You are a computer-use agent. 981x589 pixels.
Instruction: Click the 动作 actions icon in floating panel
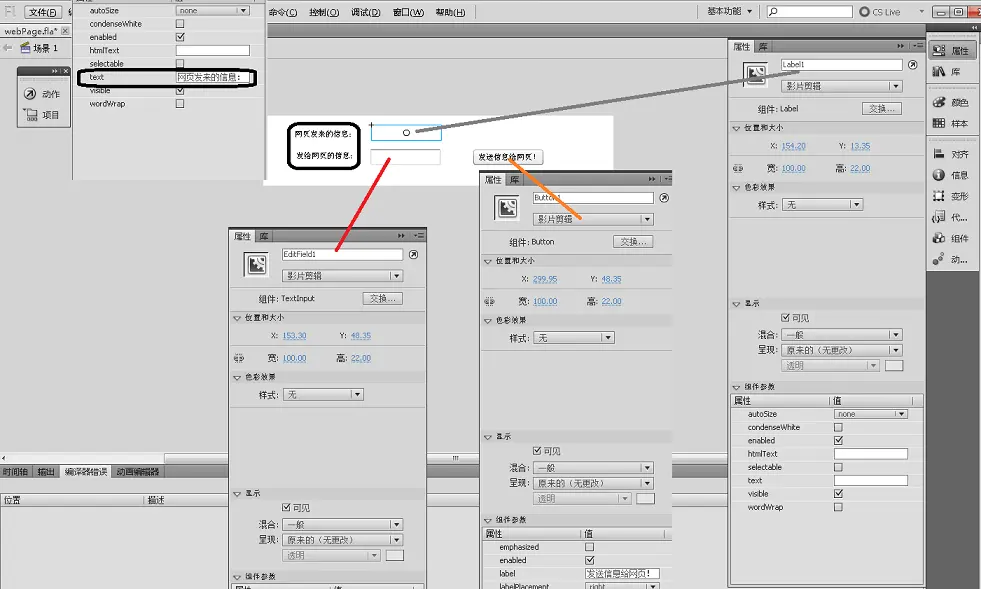(30, 94)
